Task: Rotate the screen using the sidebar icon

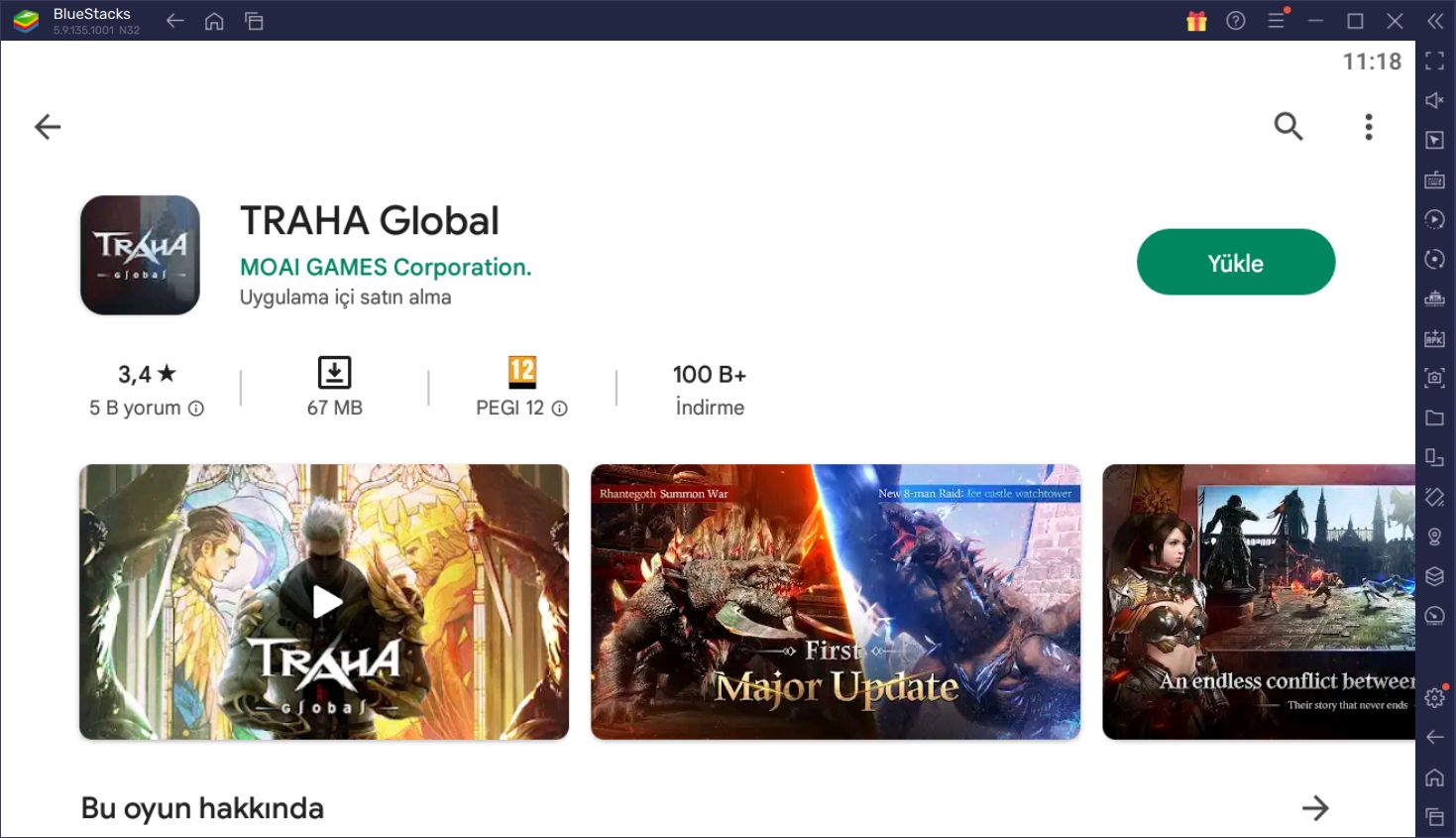Action: tap(1434, 497)
